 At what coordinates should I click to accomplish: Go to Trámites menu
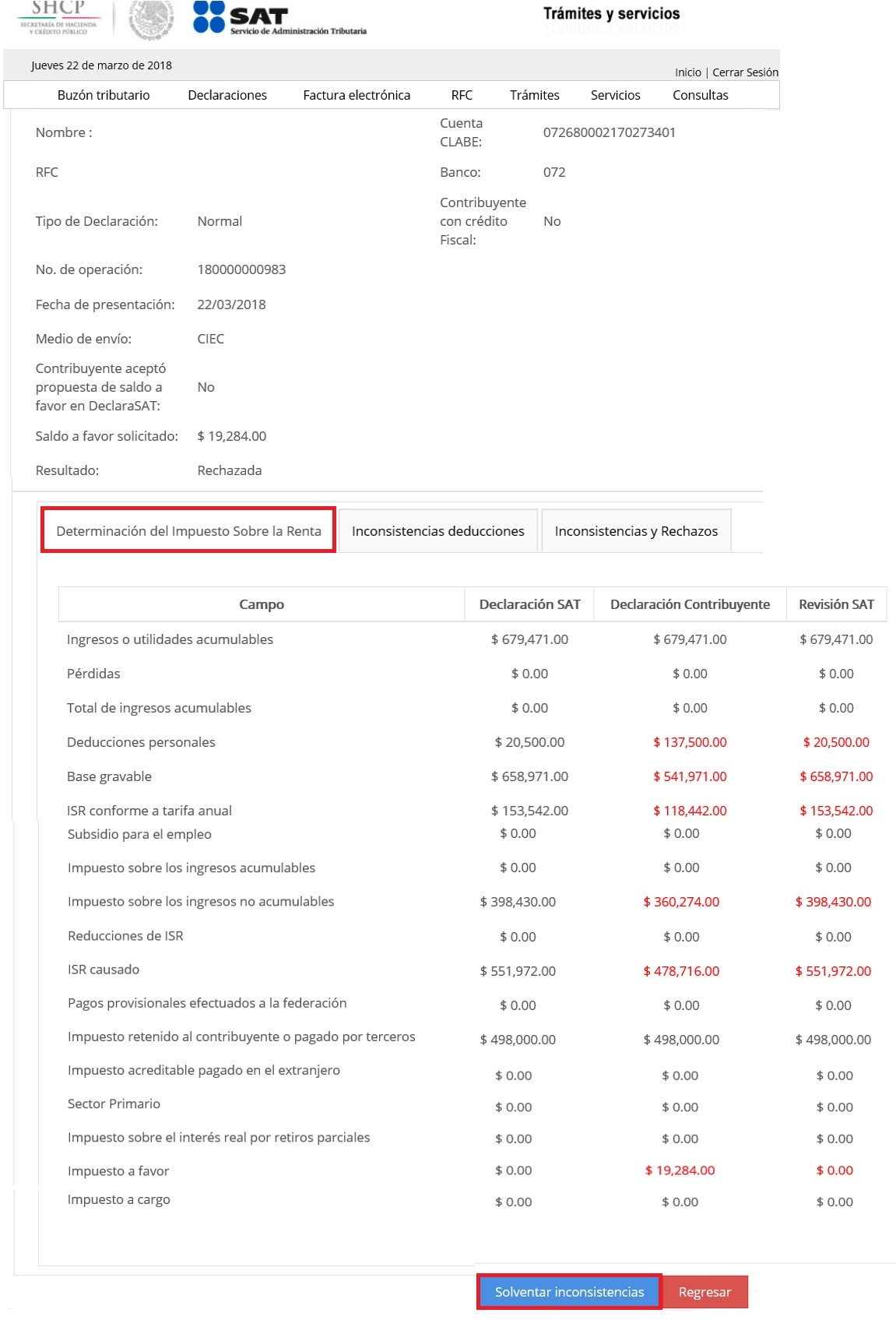pos(534,95)
